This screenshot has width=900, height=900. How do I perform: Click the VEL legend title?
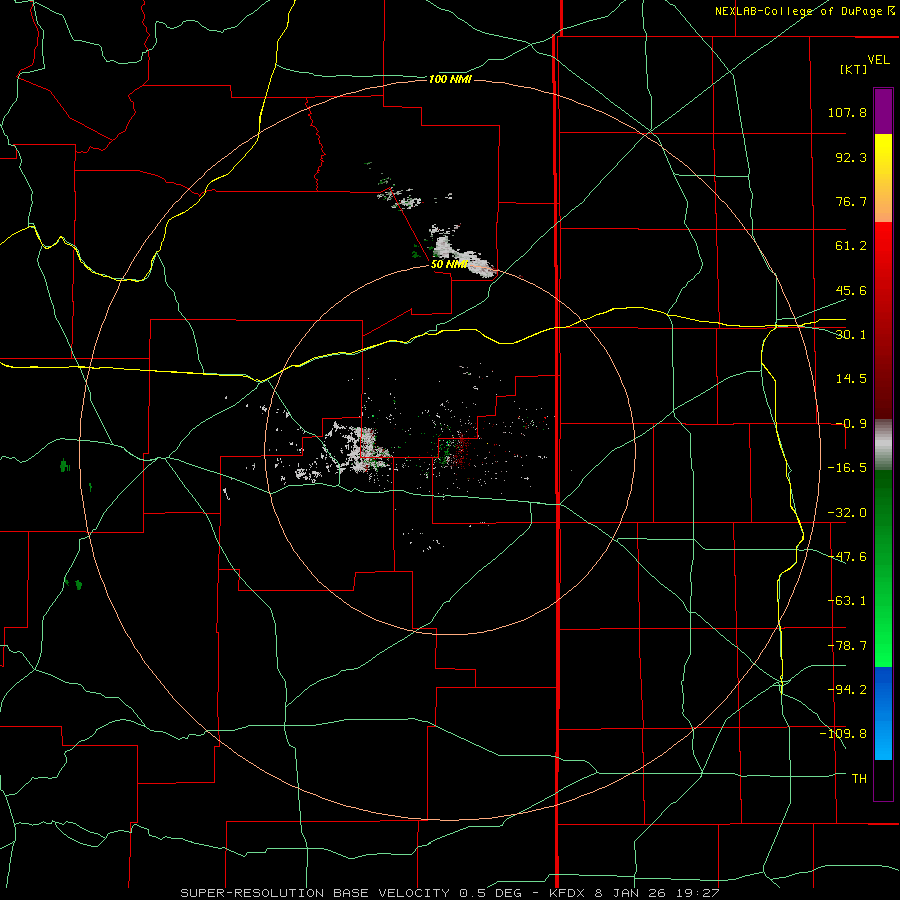878,60
